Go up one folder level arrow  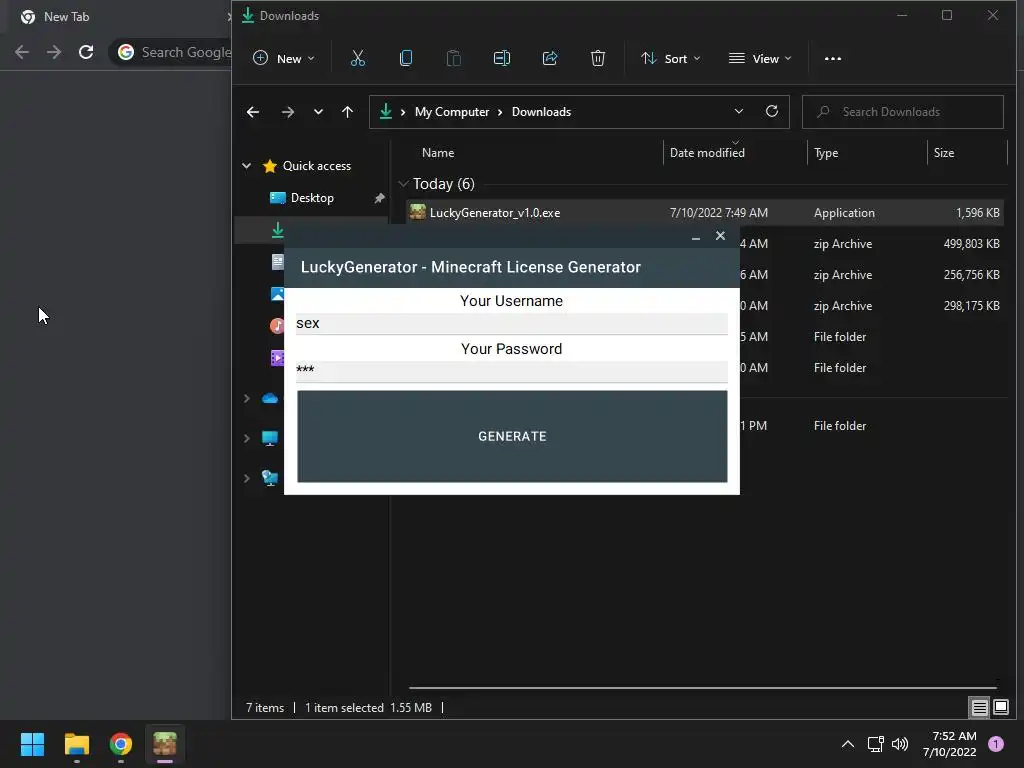pos(347,112)
